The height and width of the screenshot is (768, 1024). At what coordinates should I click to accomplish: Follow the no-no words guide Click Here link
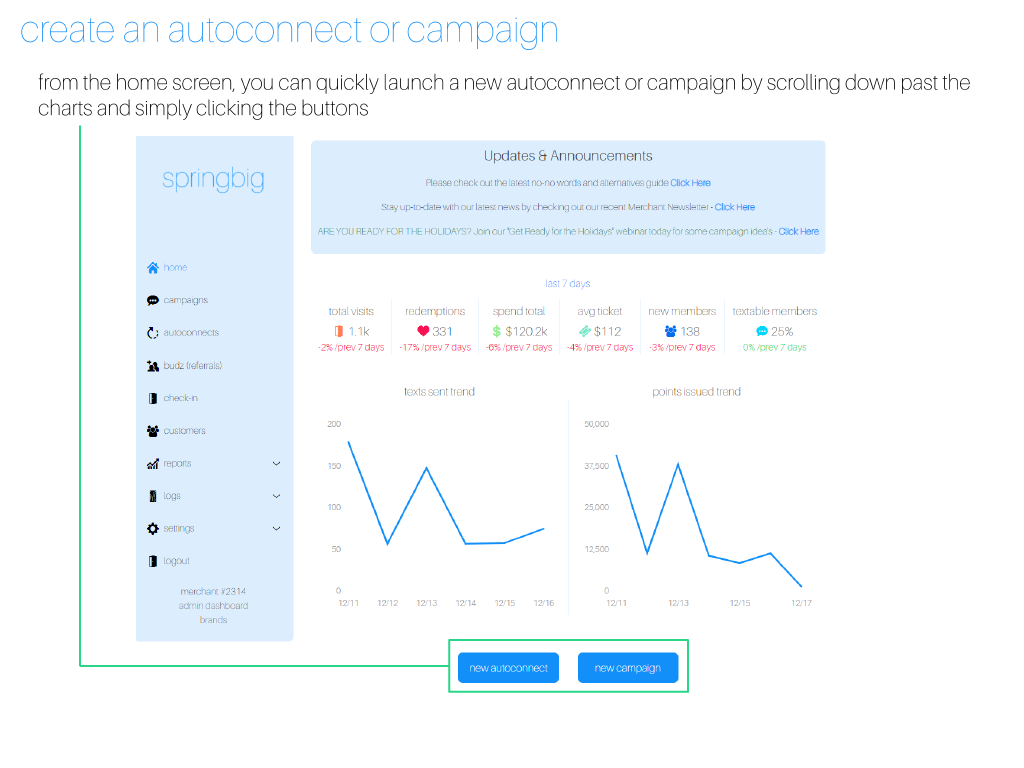690,183
